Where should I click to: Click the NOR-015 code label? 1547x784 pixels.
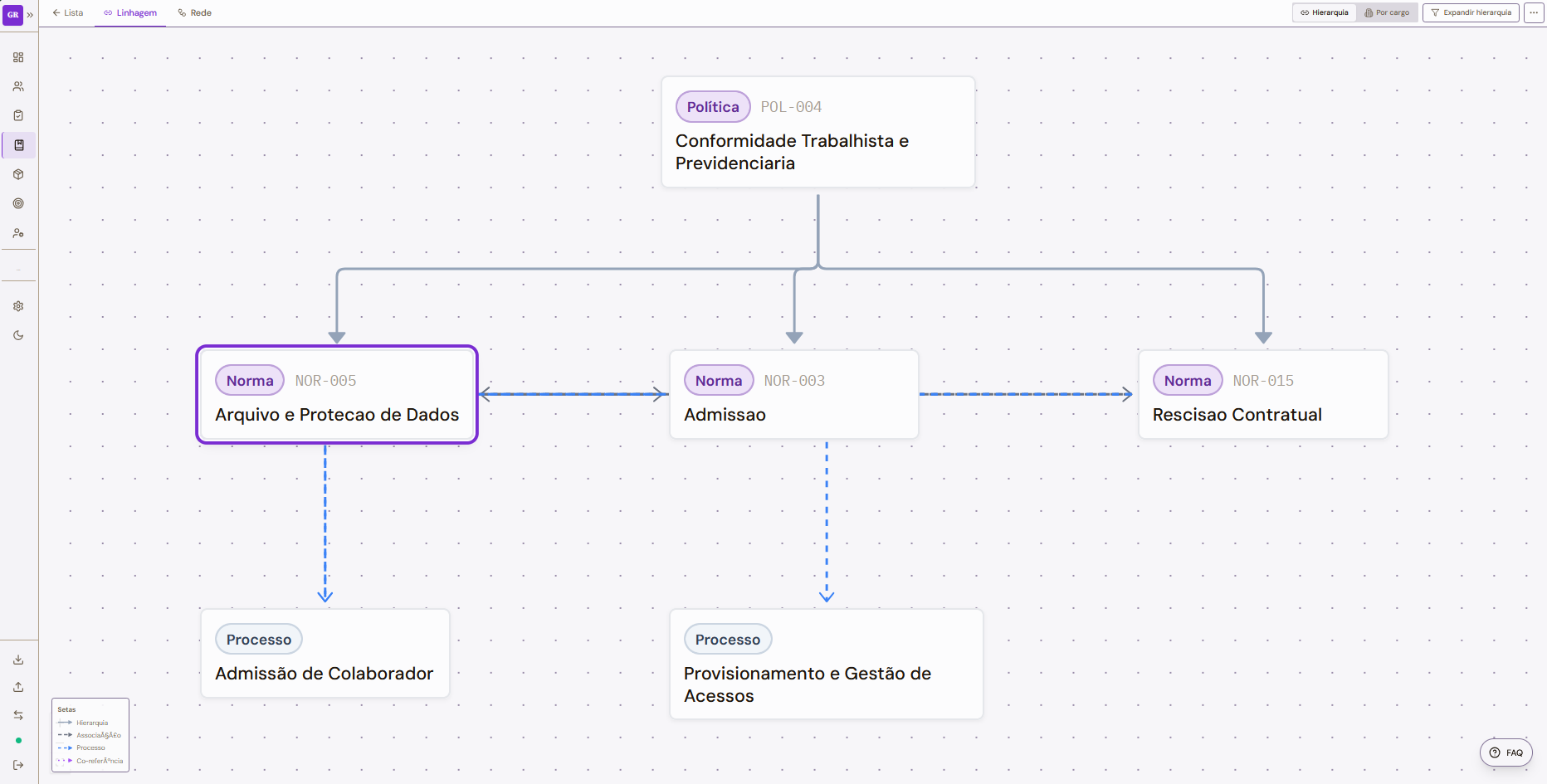tap(1263, 381)
